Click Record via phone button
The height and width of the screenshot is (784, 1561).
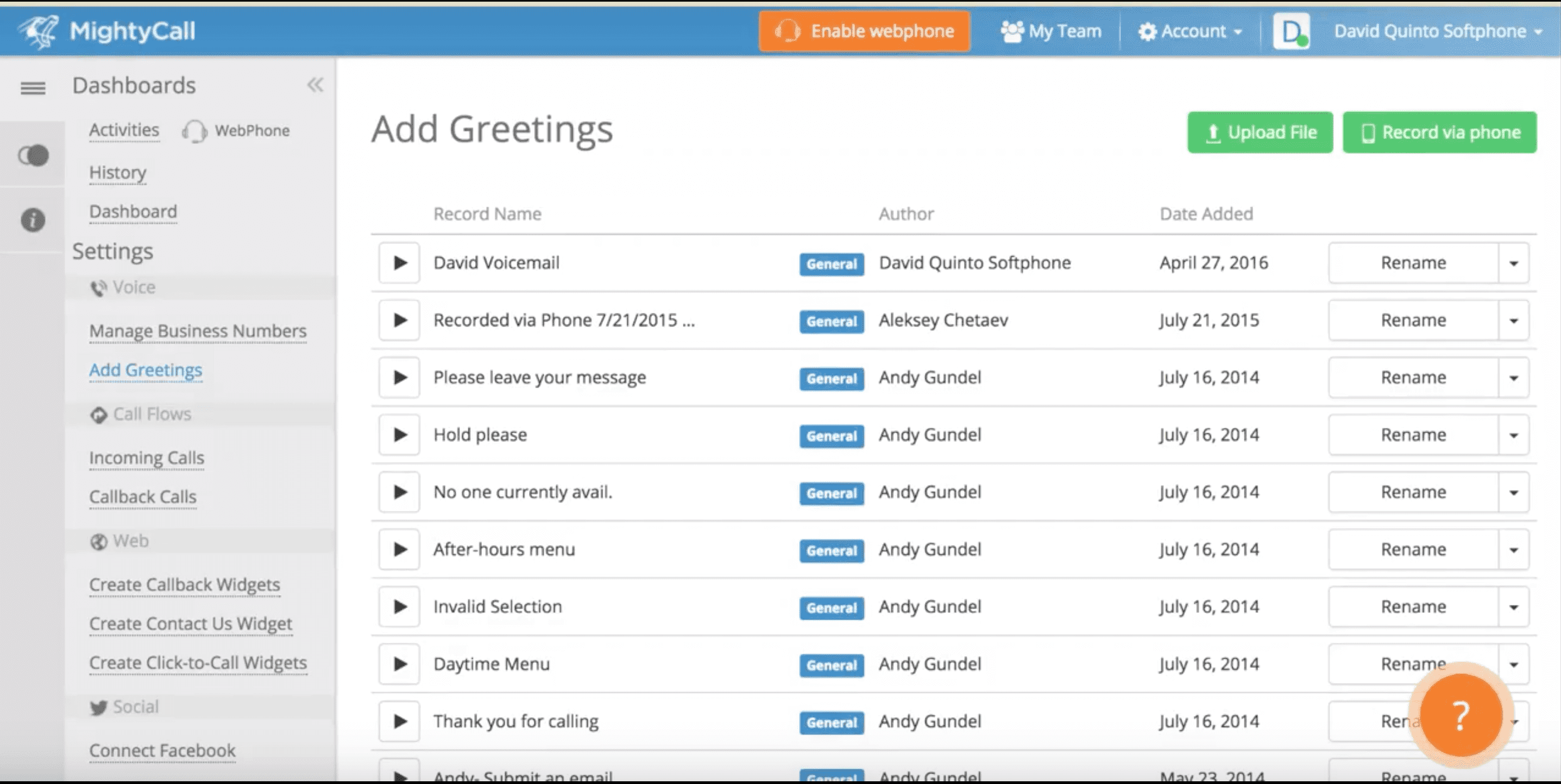click(x=1439, y=132)
